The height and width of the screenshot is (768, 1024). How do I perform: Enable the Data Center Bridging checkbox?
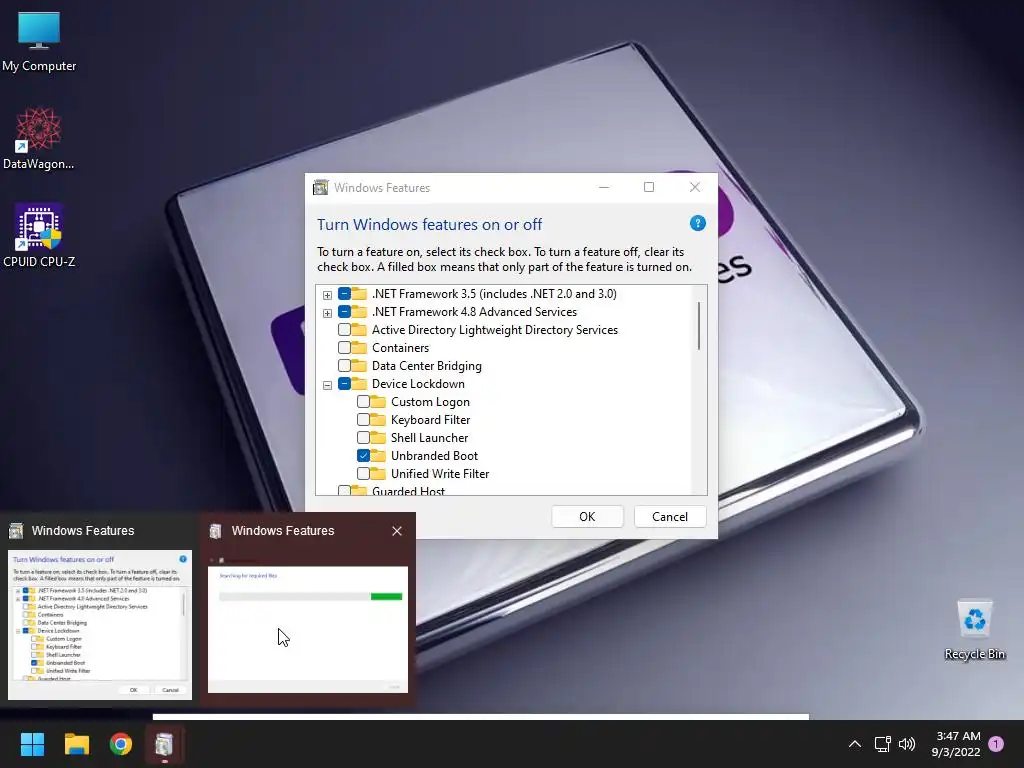pyautogui.click(x=344, y=366)
